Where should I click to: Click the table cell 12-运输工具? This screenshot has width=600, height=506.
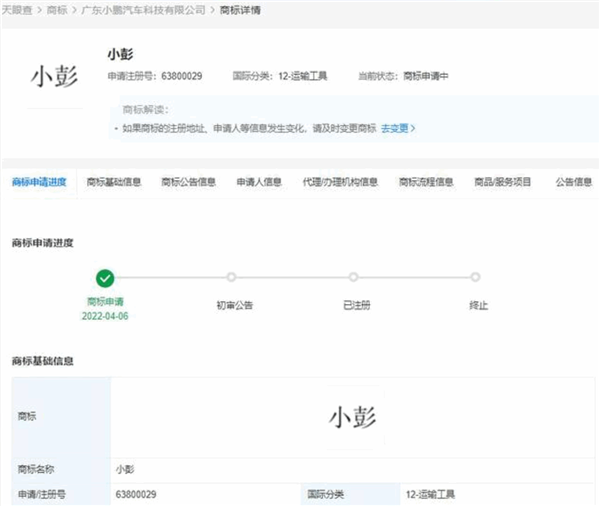click(x=497, y=494)
